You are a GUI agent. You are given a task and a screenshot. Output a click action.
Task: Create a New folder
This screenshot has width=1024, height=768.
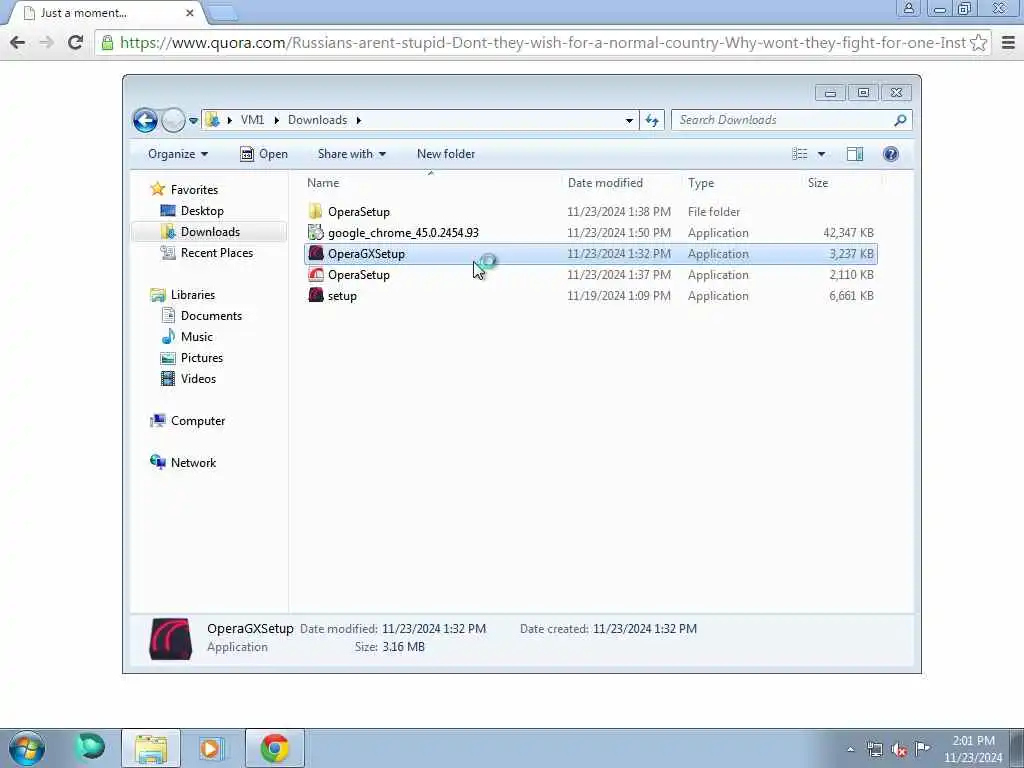click(446, 154)
